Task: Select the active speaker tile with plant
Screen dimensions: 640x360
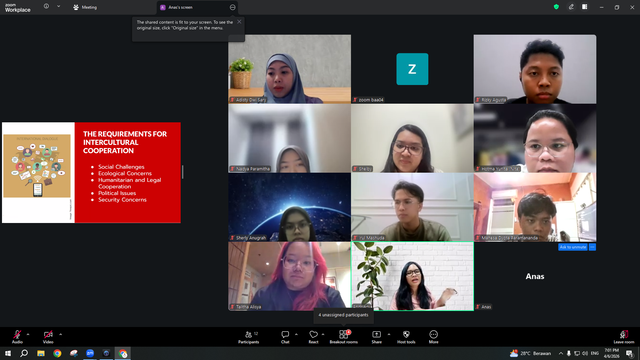Action: pos(412,276)
